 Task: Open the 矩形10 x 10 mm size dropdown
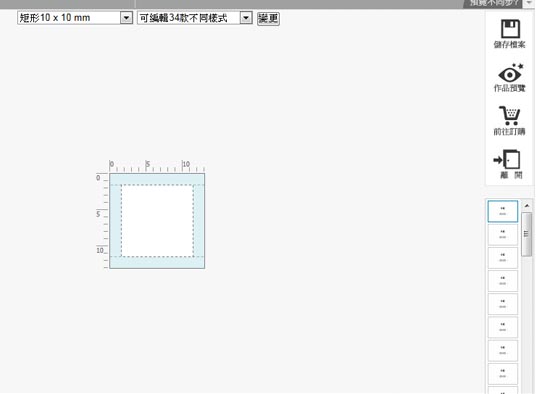[75, 18]
